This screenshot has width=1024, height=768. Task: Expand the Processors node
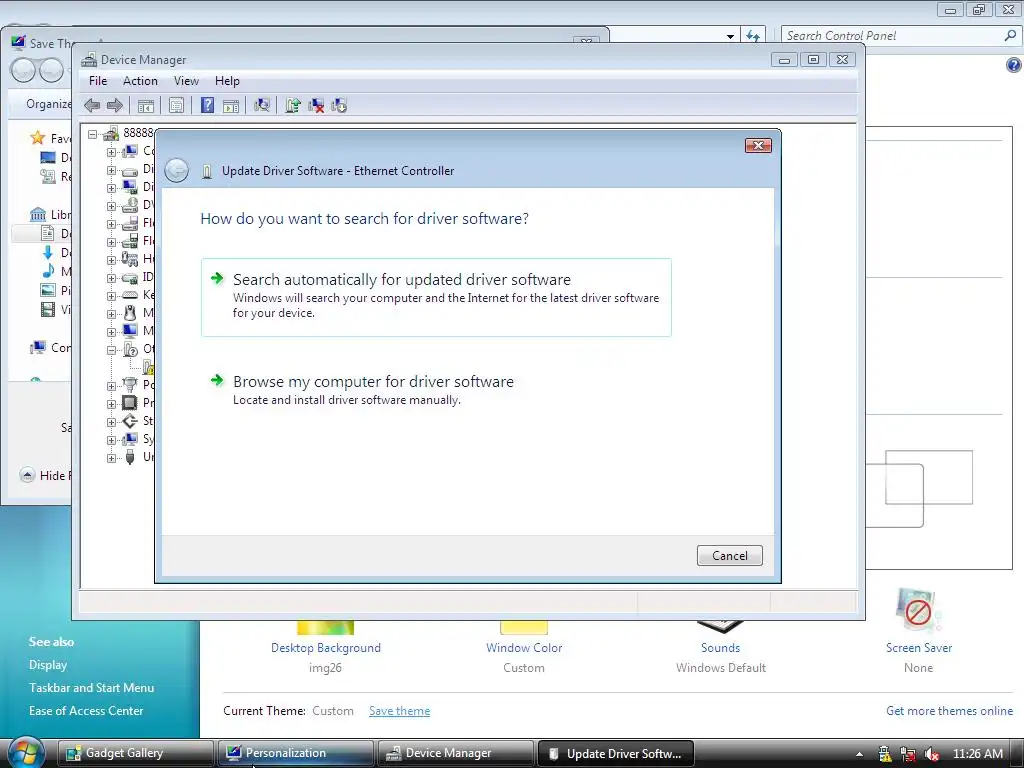point(111,404)
